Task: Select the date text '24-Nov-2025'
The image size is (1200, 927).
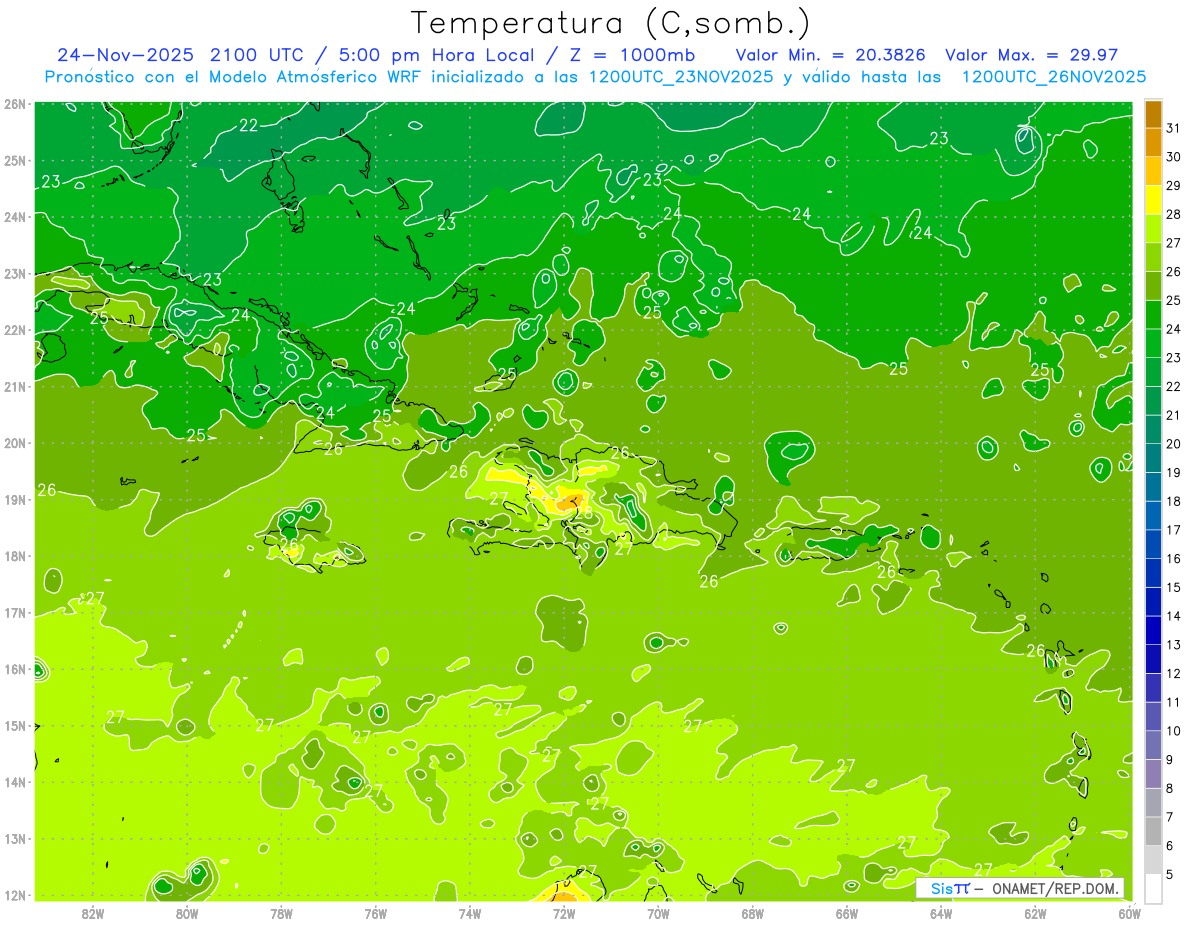Action: click(125, 55)
